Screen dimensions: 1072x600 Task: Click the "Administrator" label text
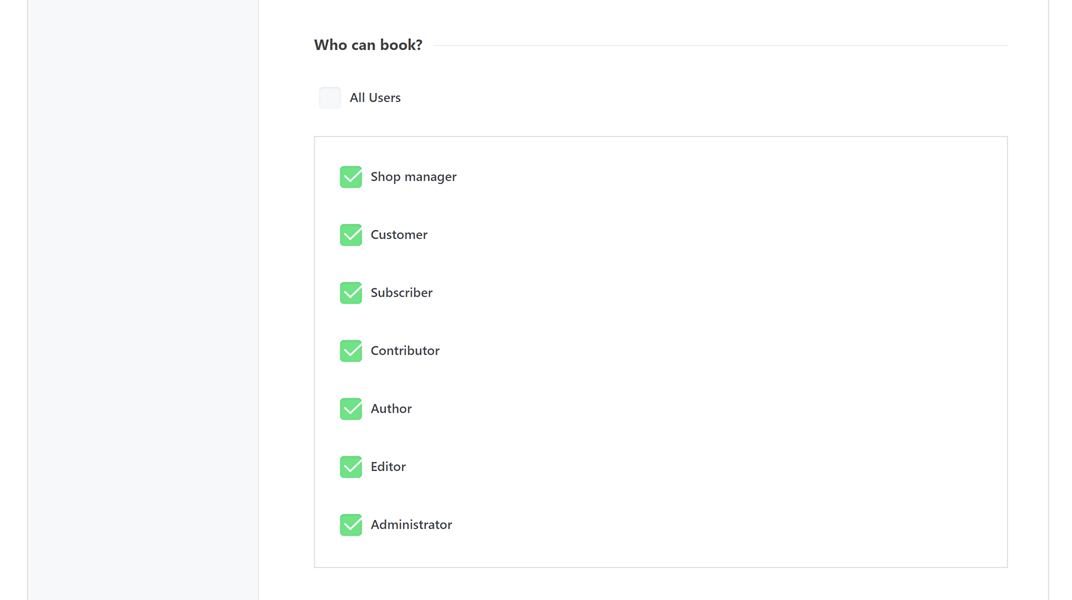click(x=411, y=525)
